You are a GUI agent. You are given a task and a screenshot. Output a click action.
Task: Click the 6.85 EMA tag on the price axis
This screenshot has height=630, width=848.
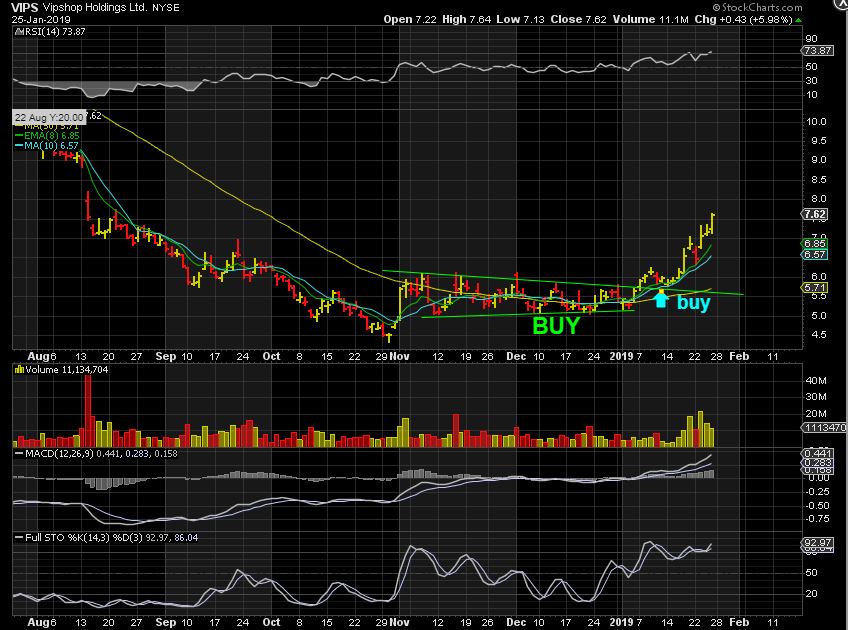click(814, 243)
